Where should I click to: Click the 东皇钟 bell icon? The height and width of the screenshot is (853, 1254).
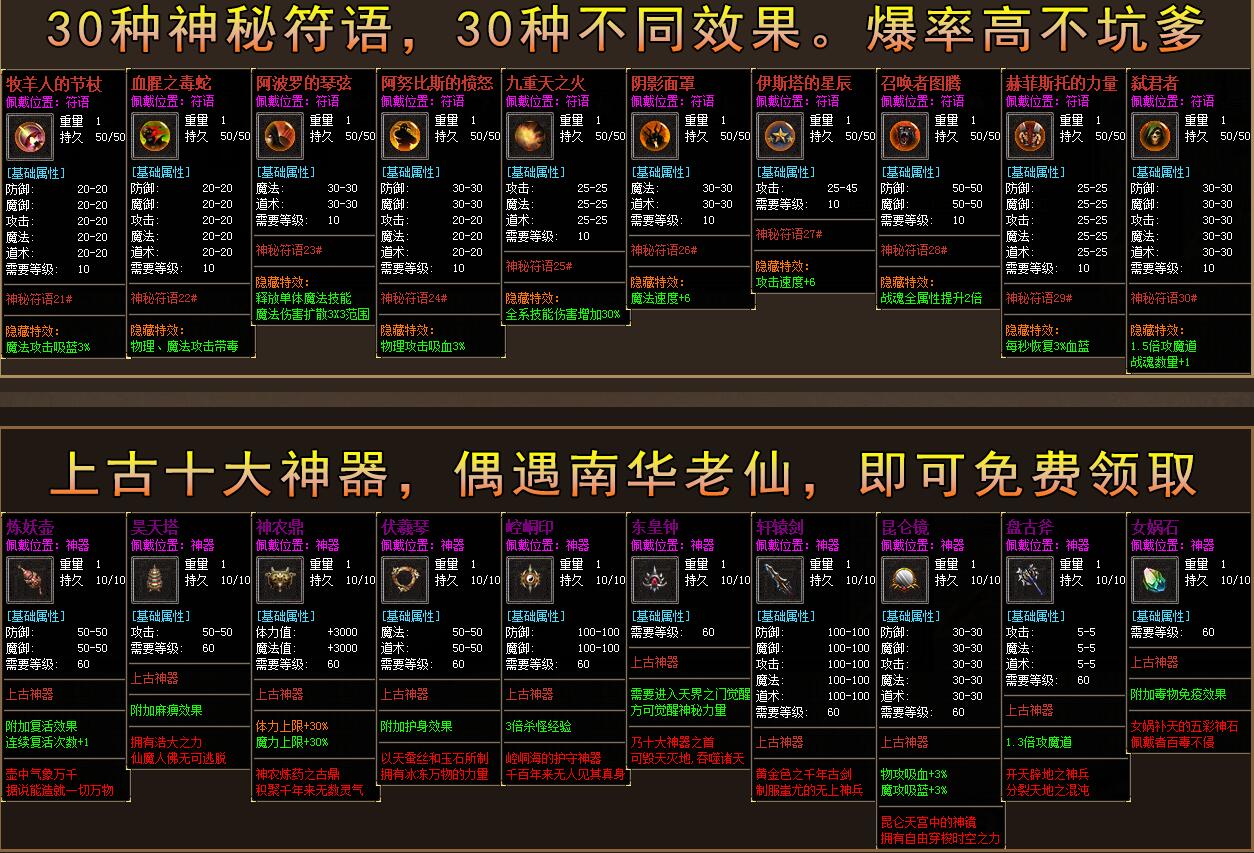(654, 580)
